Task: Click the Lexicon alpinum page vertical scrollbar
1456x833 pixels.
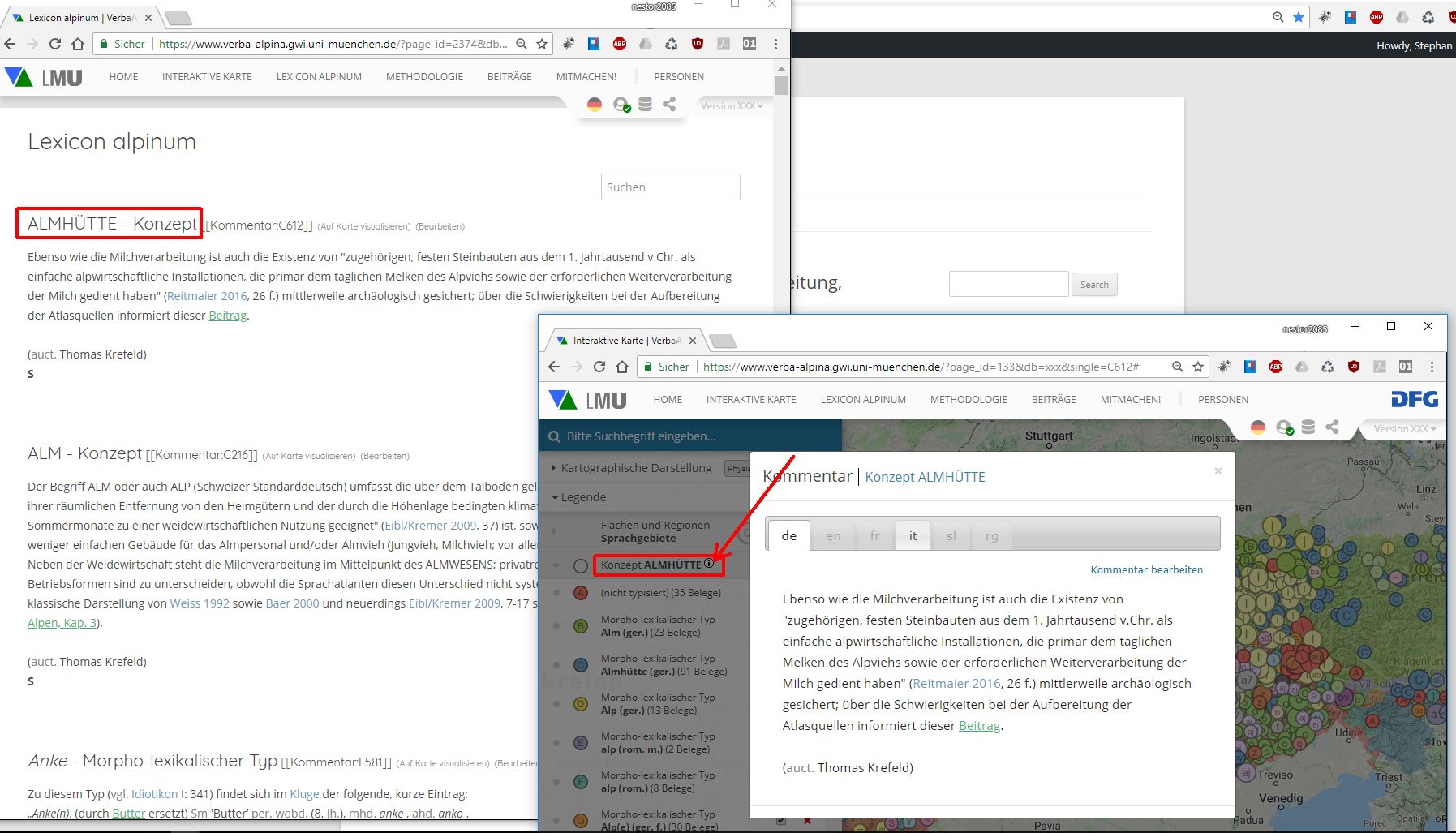Action: pyautogui.click(x=781, y=84)
